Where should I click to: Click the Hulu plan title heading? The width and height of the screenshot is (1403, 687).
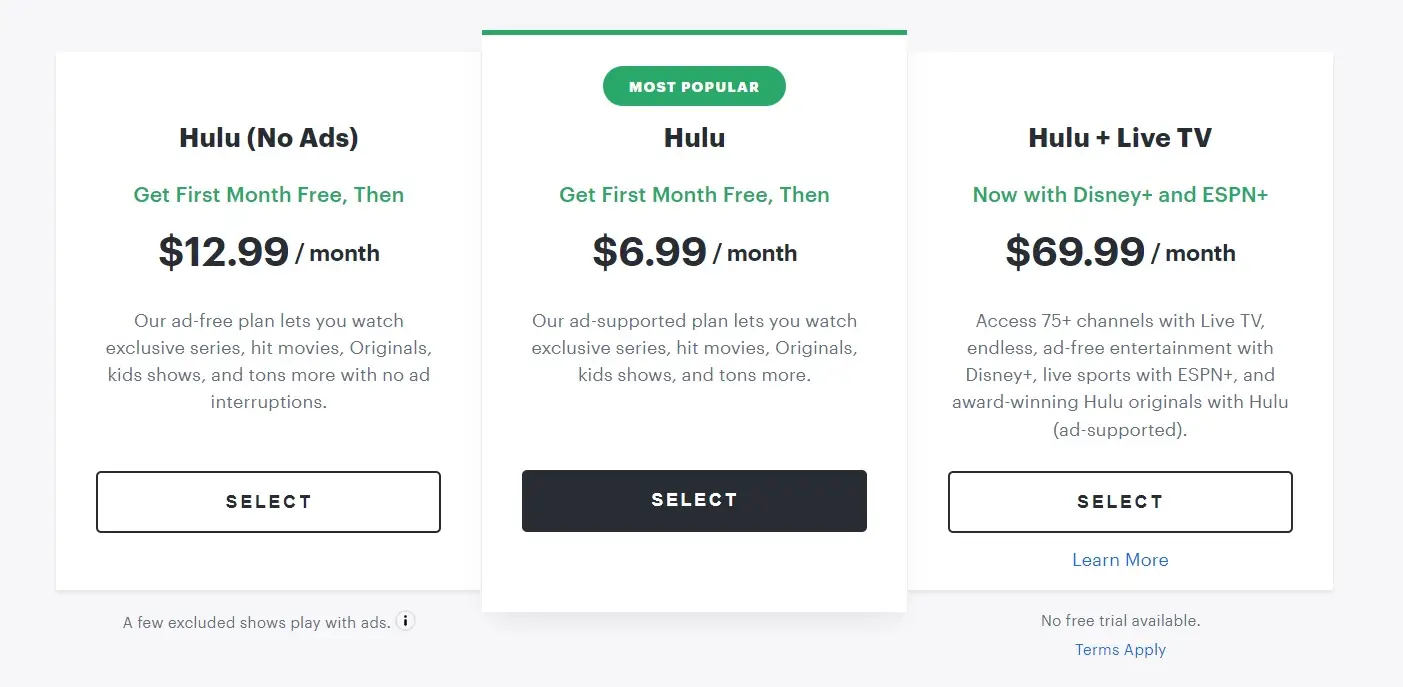pyautogui.click(x=694, y=138)
